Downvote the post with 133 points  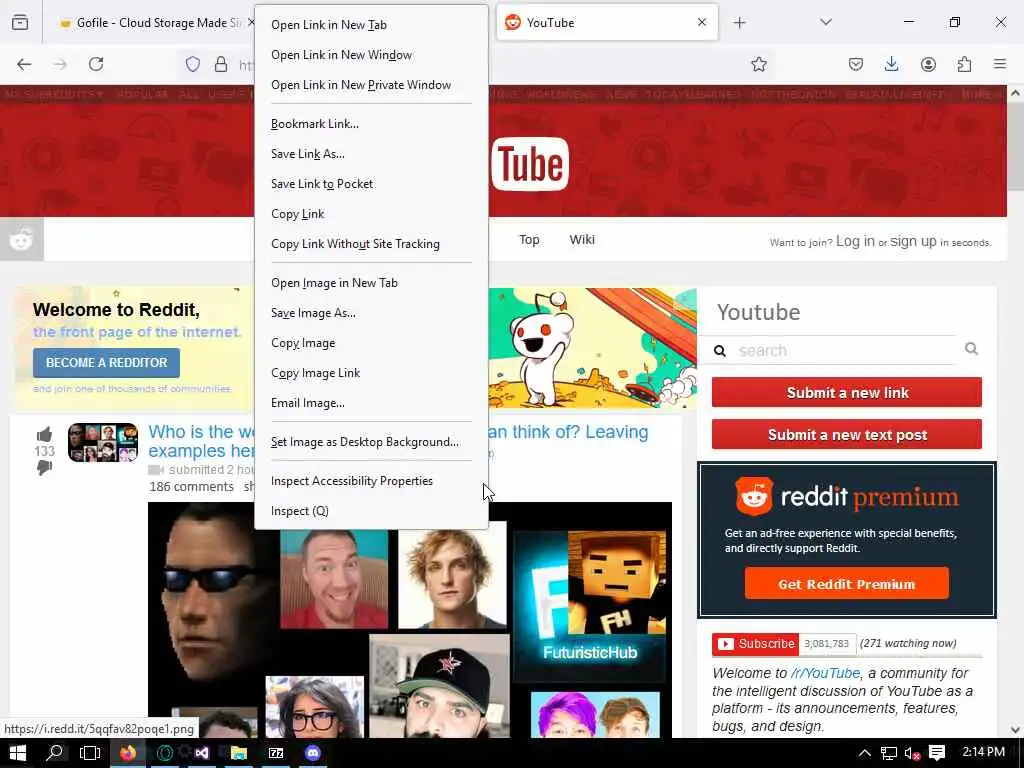[x=44, y=468]
